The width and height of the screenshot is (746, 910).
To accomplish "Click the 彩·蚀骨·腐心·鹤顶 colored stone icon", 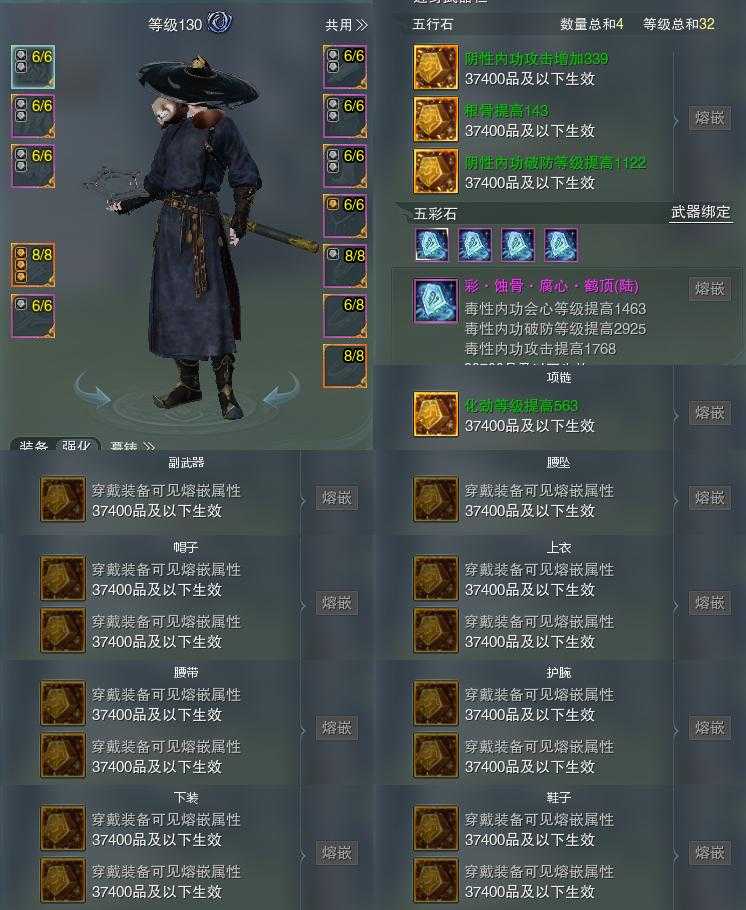I will pos(435,301).
